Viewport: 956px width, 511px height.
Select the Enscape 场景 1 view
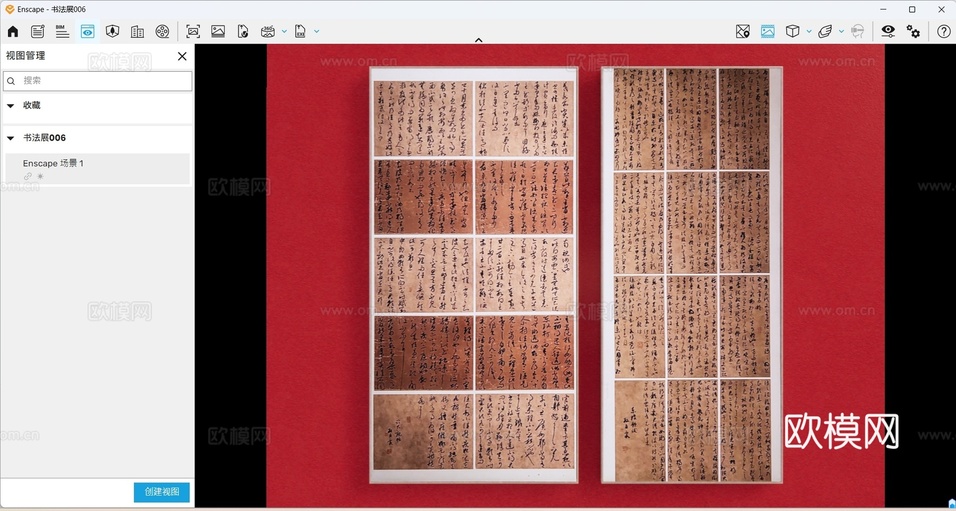pyautogui.click(x=98, y=169)
